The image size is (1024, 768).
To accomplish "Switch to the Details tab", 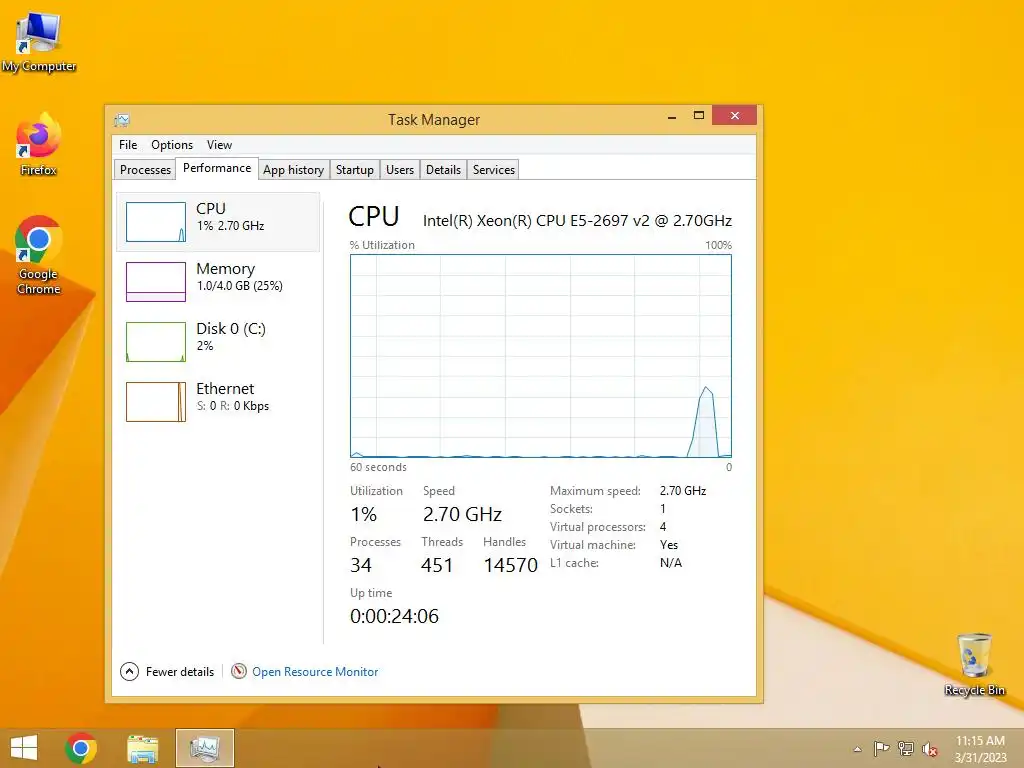I will [x=443, y=170].
